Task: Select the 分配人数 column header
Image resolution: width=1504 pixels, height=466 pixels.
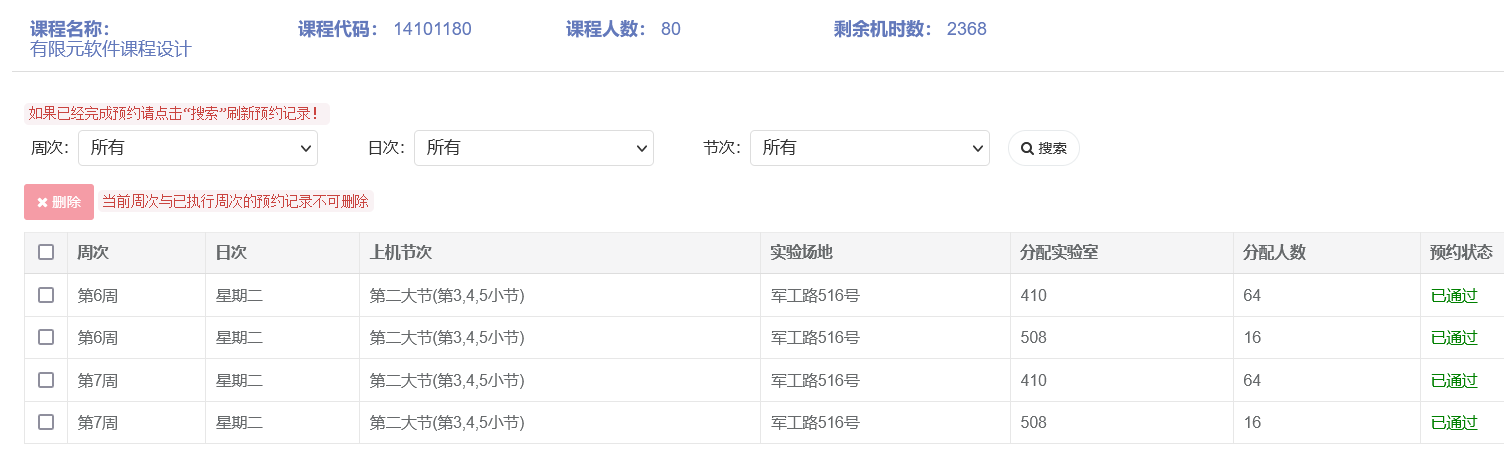Action: coord(1274,253)
